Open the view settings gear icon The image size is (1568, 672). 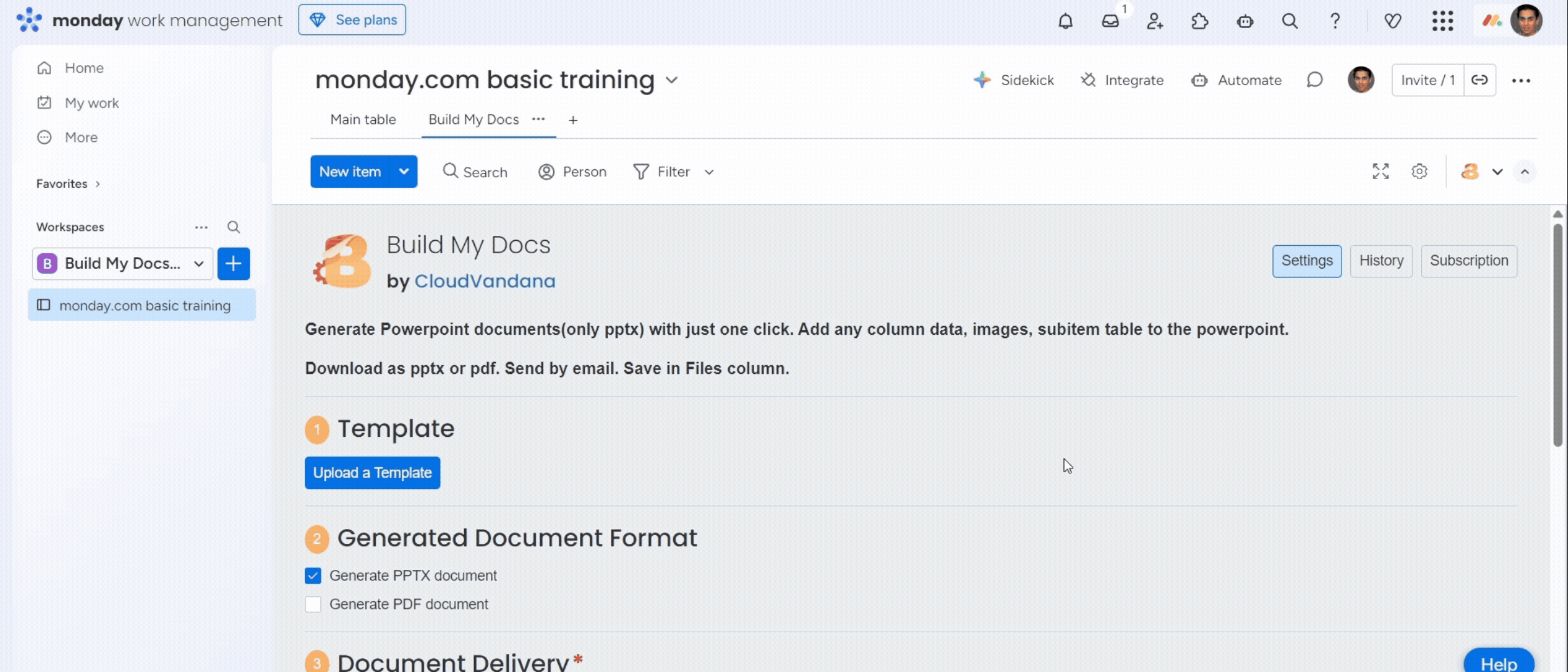coord(1419,172)
